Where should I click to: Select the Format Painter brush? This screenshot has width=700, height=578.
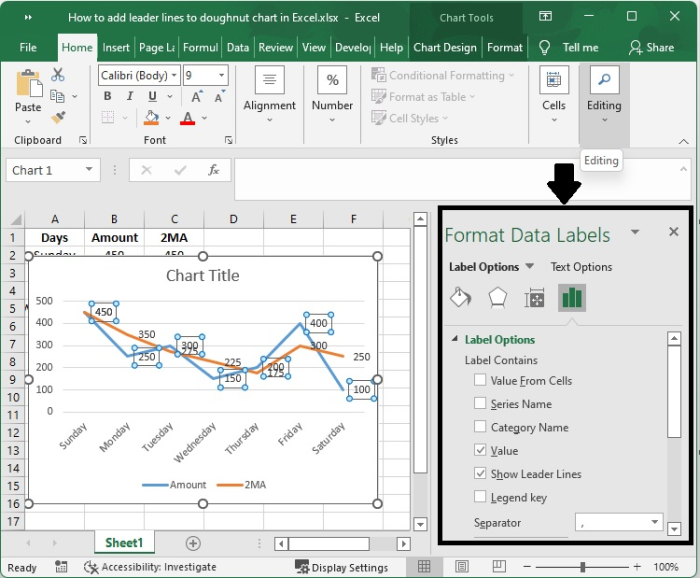[x=58, y=117]
